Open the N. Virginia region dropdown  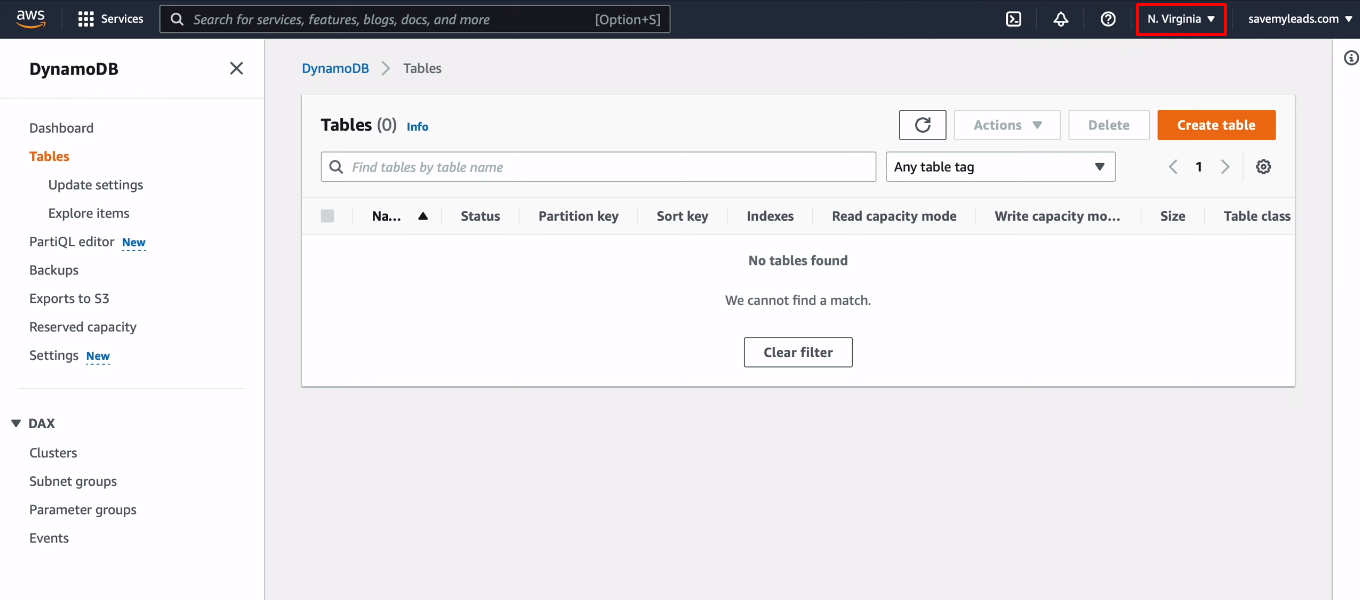pos(1181,19)
